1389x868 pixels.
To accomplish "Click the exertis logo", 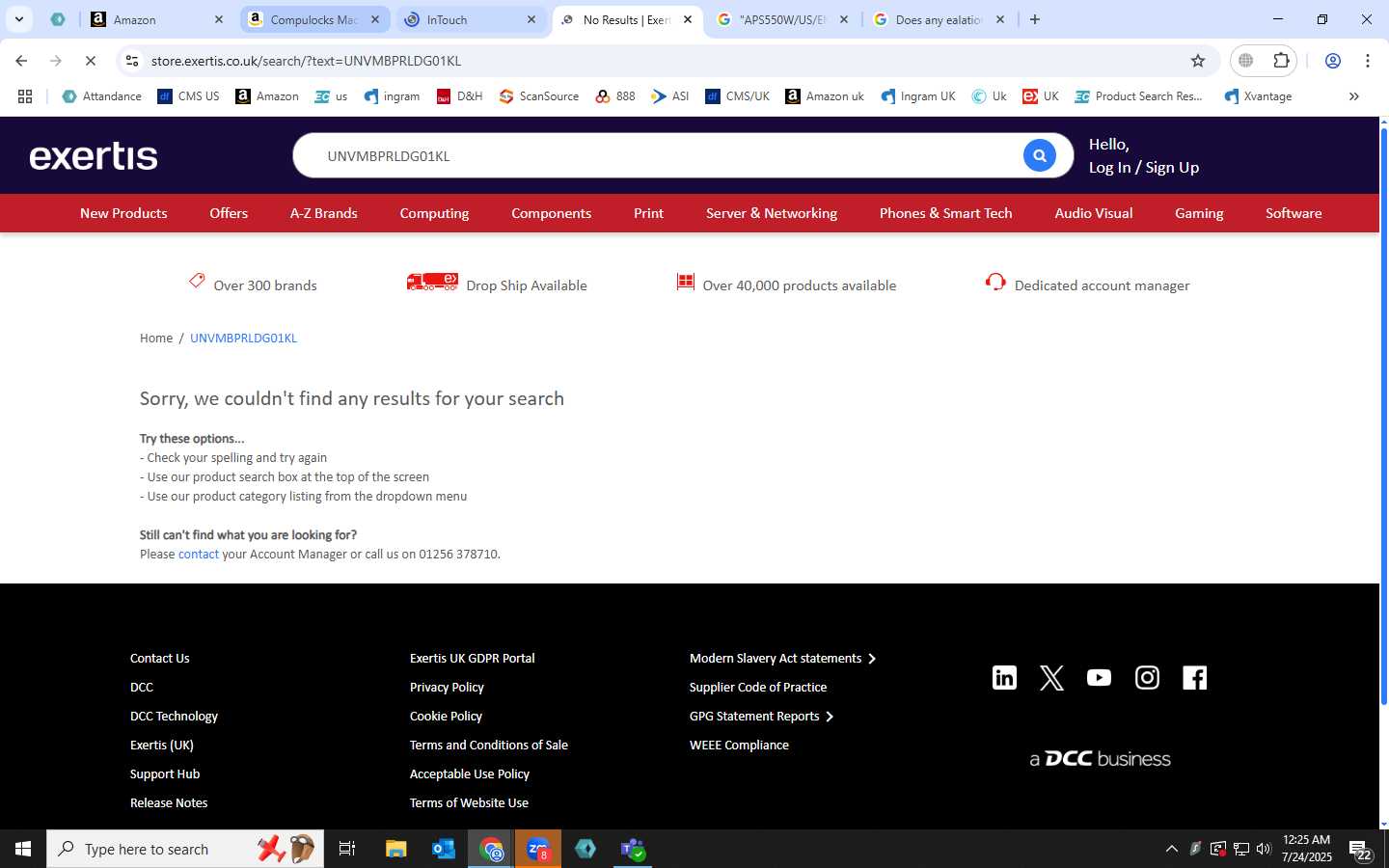I will (94, 155).
